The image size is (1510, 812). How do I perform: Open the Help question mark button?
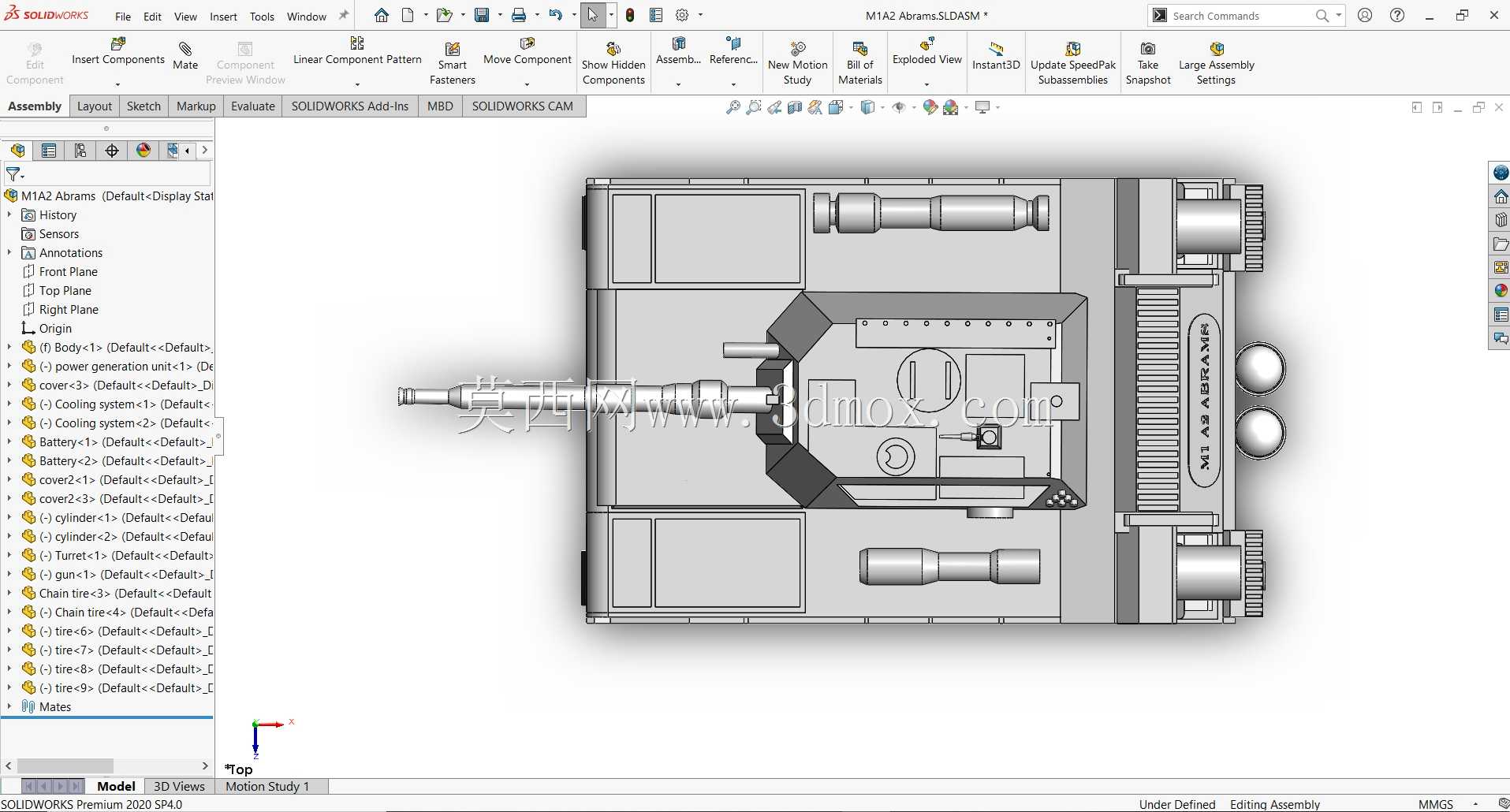(x=1397, y=15)
